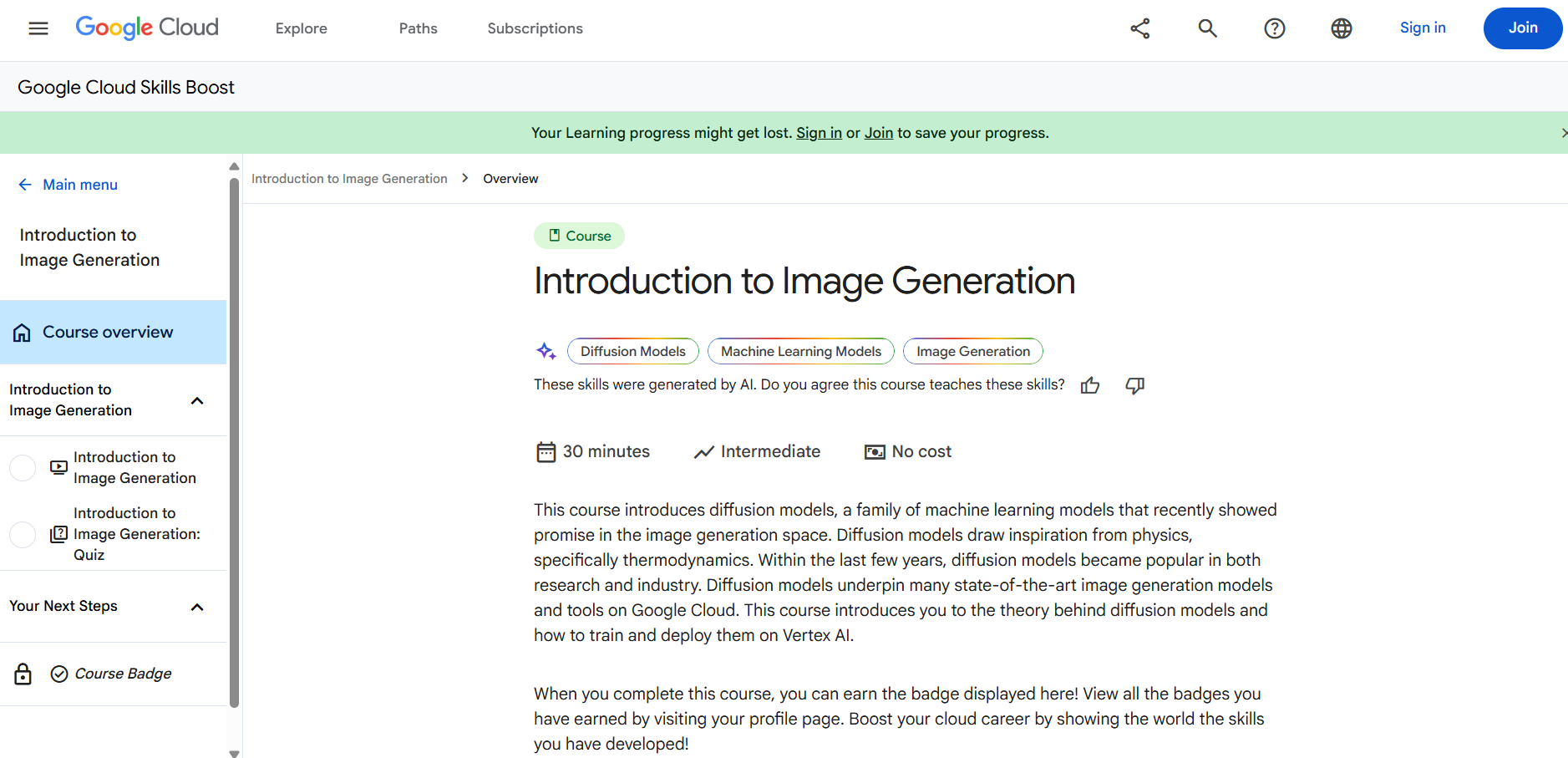1568x758 pixels.
Task: Dismiss the green progress banner
Action: [x=1563, y=133]
